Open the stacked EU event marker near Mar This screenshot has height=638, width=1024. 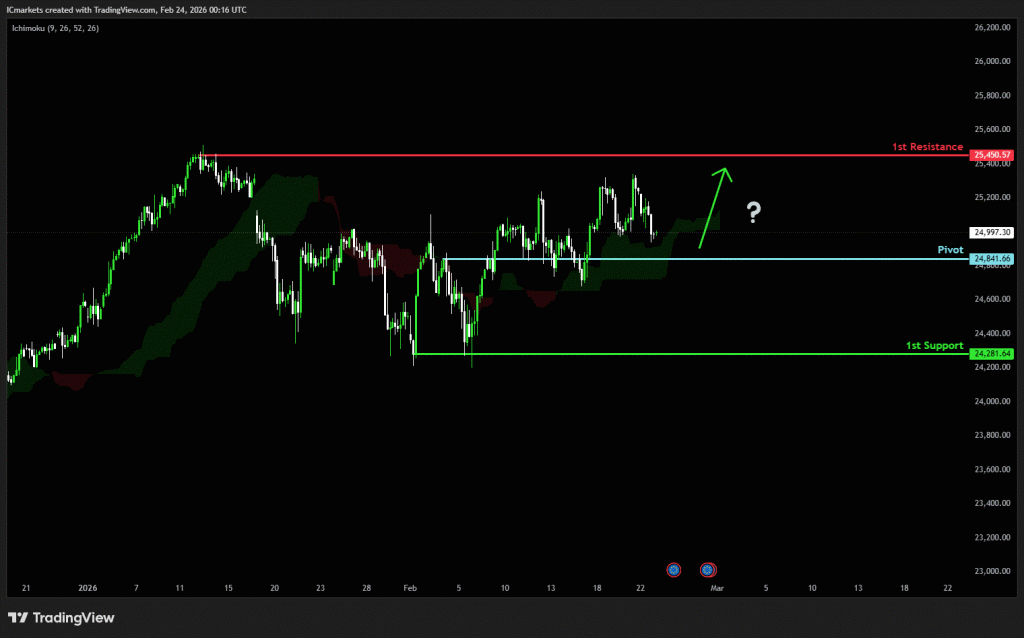[708, 569]
